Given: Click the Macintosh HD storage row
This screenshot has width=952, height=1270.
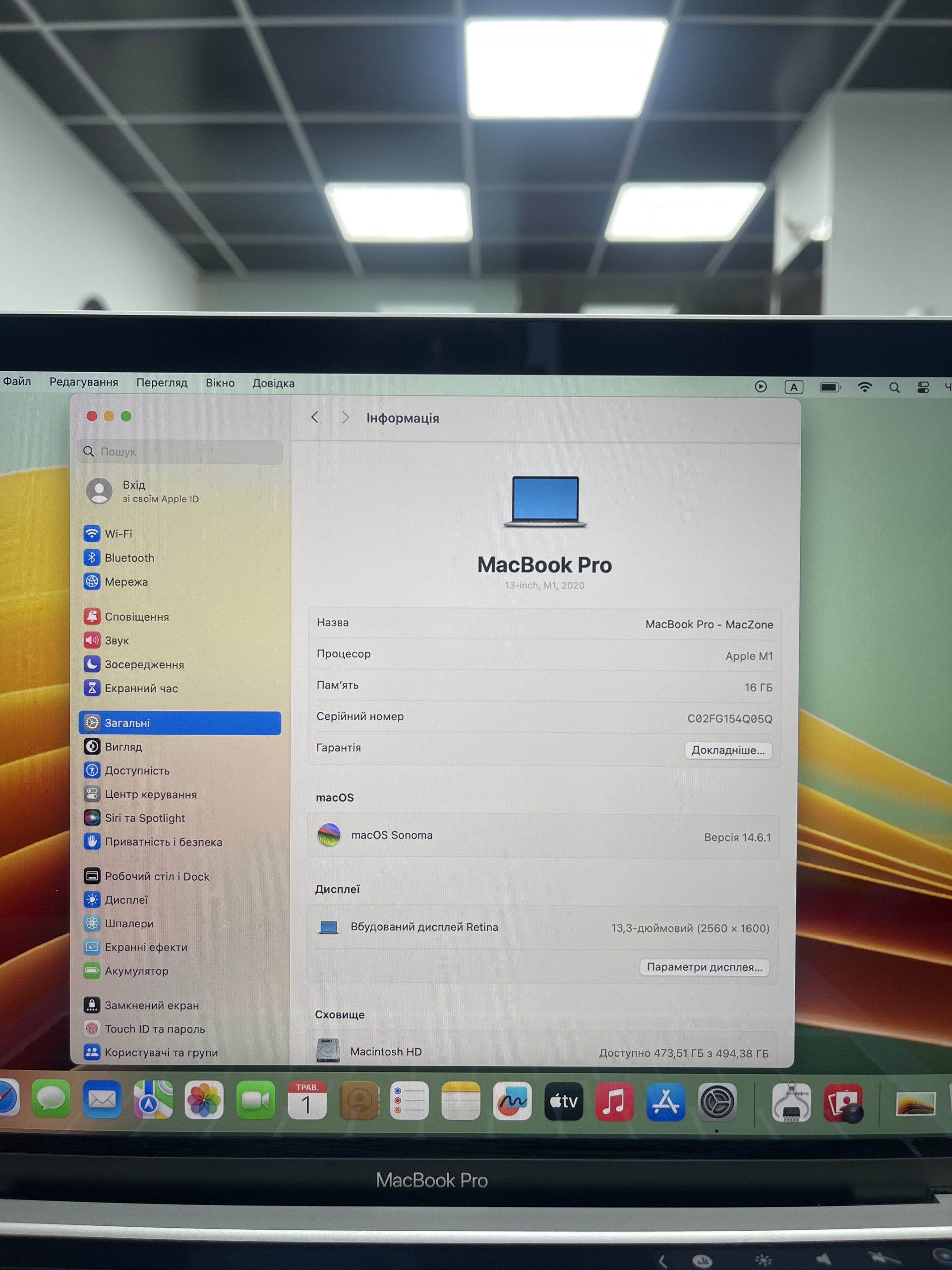Looking at the screenshot, I should pyautogui.click(x=542, y=1051).
